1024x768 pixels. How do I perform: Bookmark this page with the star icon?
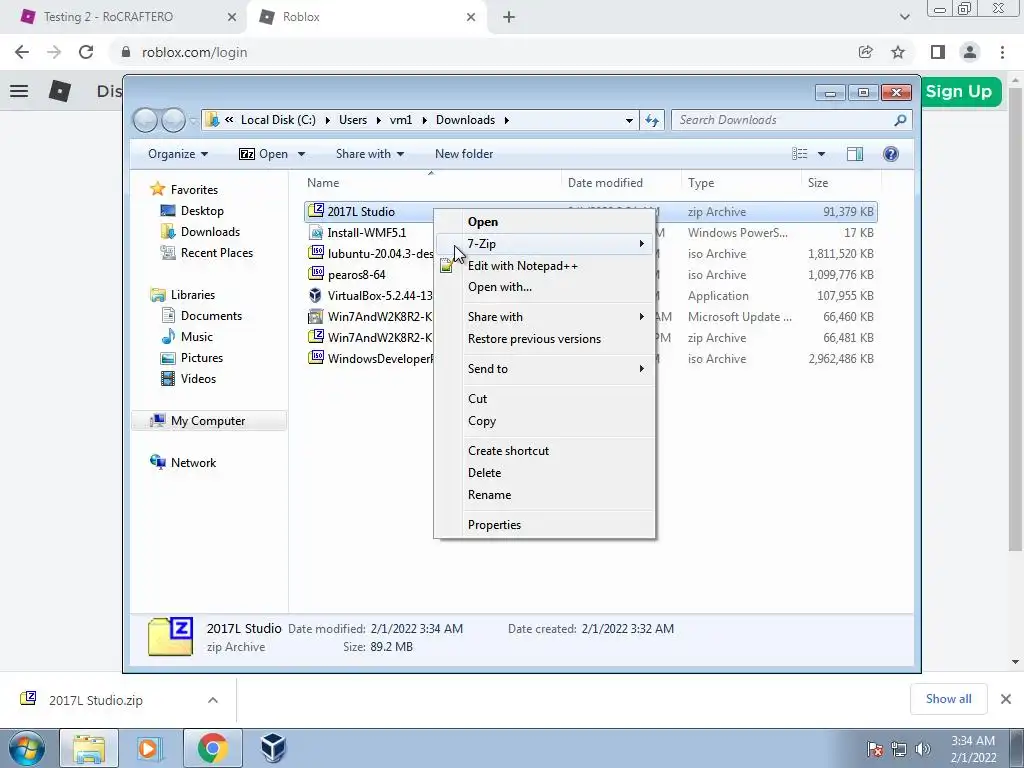[898, 52]
